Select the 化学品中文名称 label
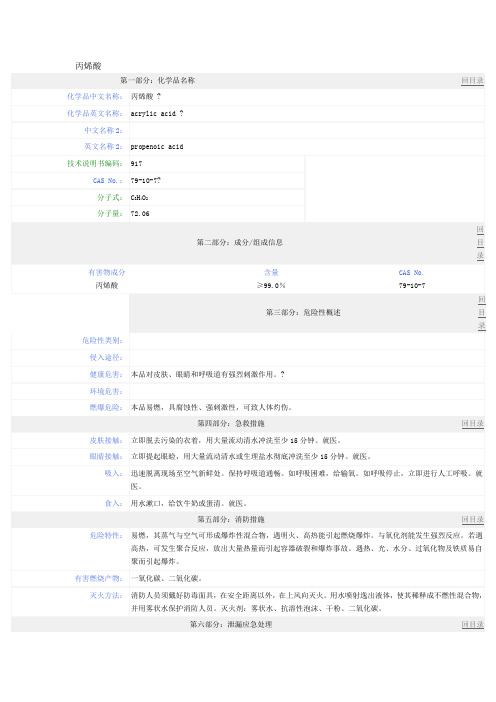Viewport: 496px width, 702px height. [x=95, y=96]
